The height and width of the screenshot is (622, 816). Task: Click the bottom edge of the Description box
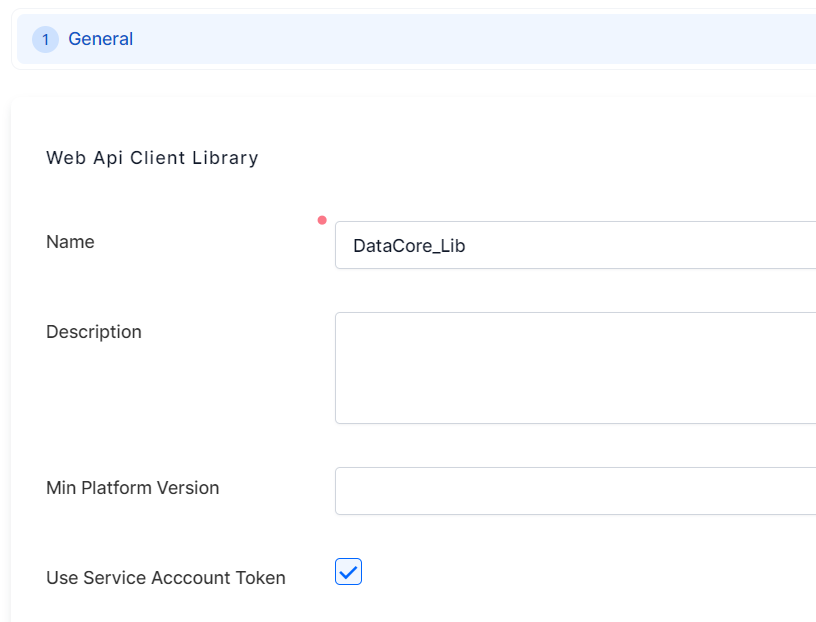point(575,423)
